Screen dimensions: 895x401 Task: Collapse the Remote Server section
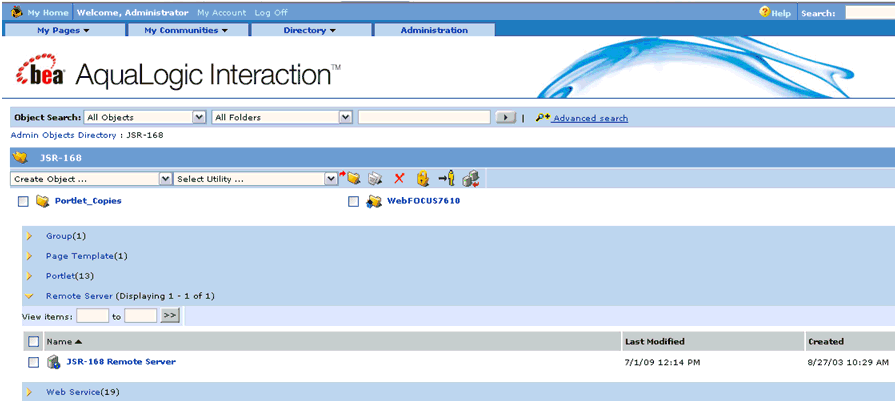(x=29, y=296)
